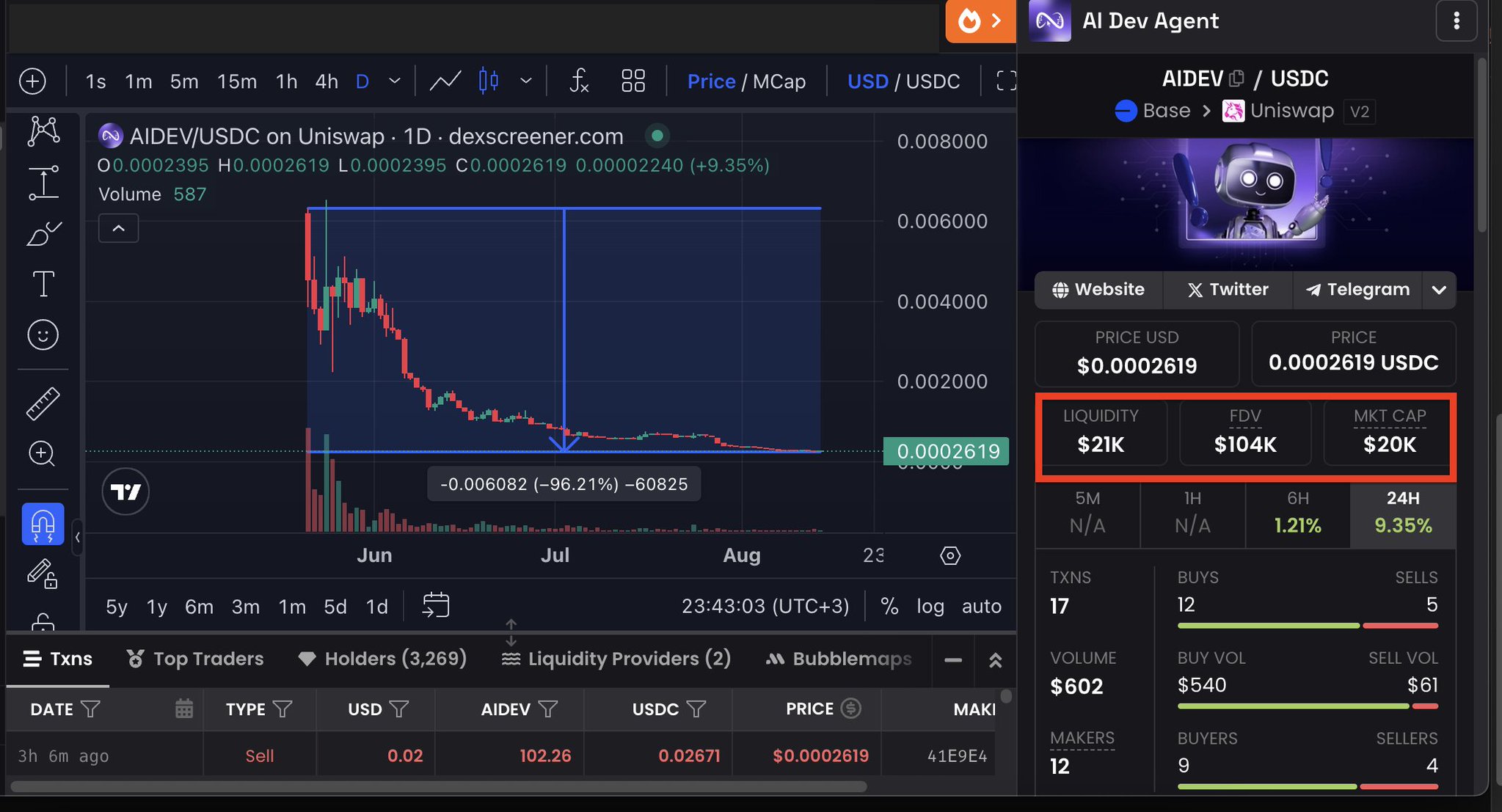
Task: Toggle the magnet mode tool
Action: 43,524
